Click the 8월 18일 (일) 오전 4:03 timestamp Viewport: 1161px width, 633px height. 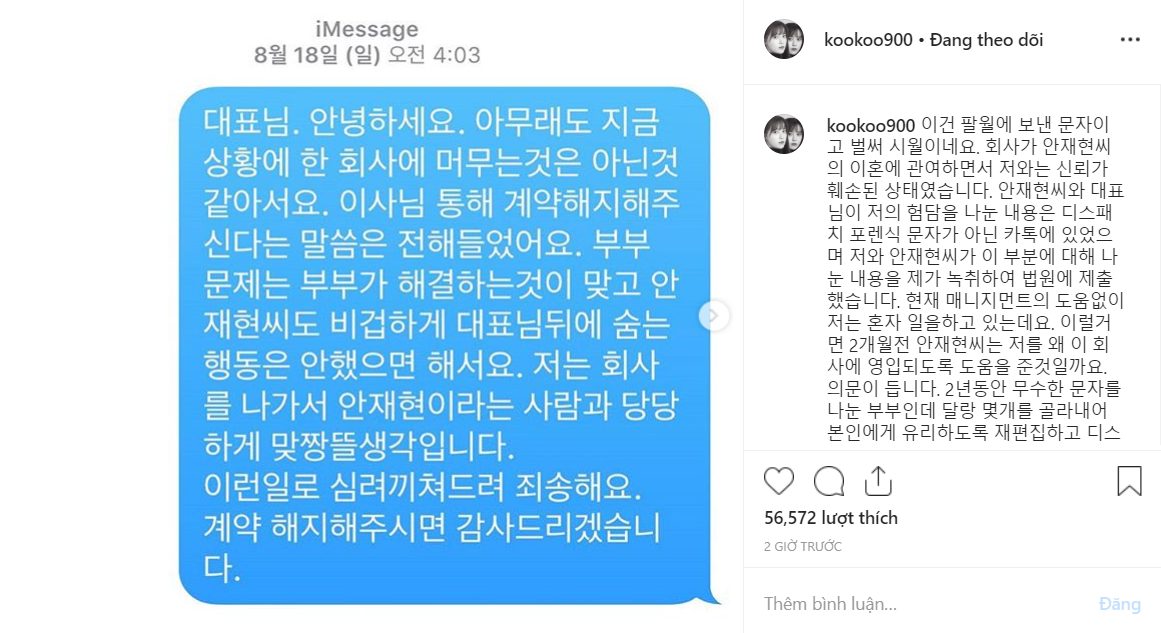pyautogui.click(x=367, y=55)
